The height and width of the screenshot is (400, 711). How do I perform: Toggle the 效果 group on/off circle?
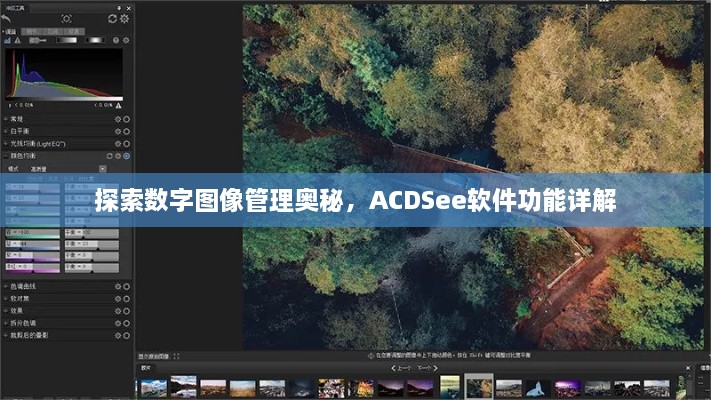pyautogui.click(x=127, y=311)
